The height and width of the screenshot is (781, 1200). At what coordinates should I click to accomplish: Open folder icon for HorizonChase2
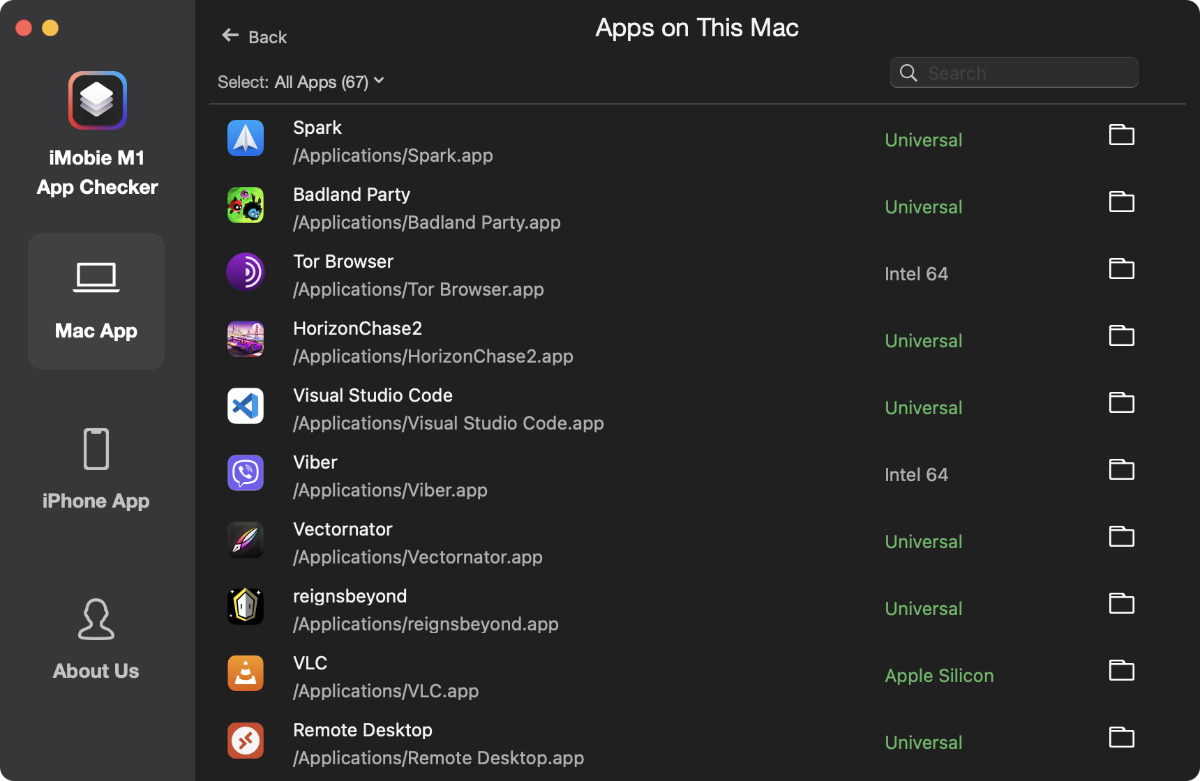point(1121,336)
